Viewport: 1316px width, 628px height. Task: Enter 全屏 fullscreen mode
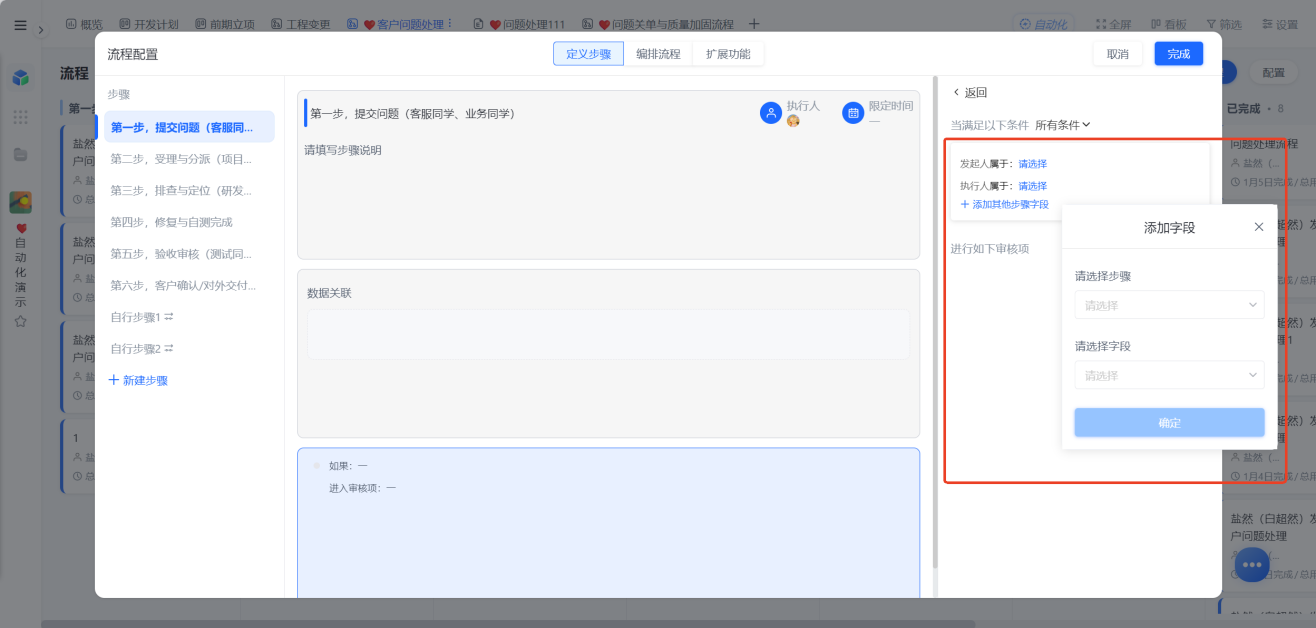click(1114, 24)
